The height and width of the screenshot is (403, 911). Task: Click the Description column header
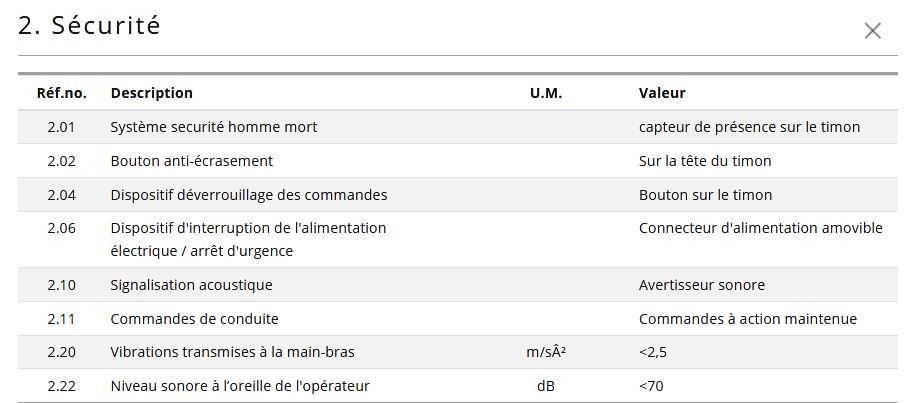(152, 93)
